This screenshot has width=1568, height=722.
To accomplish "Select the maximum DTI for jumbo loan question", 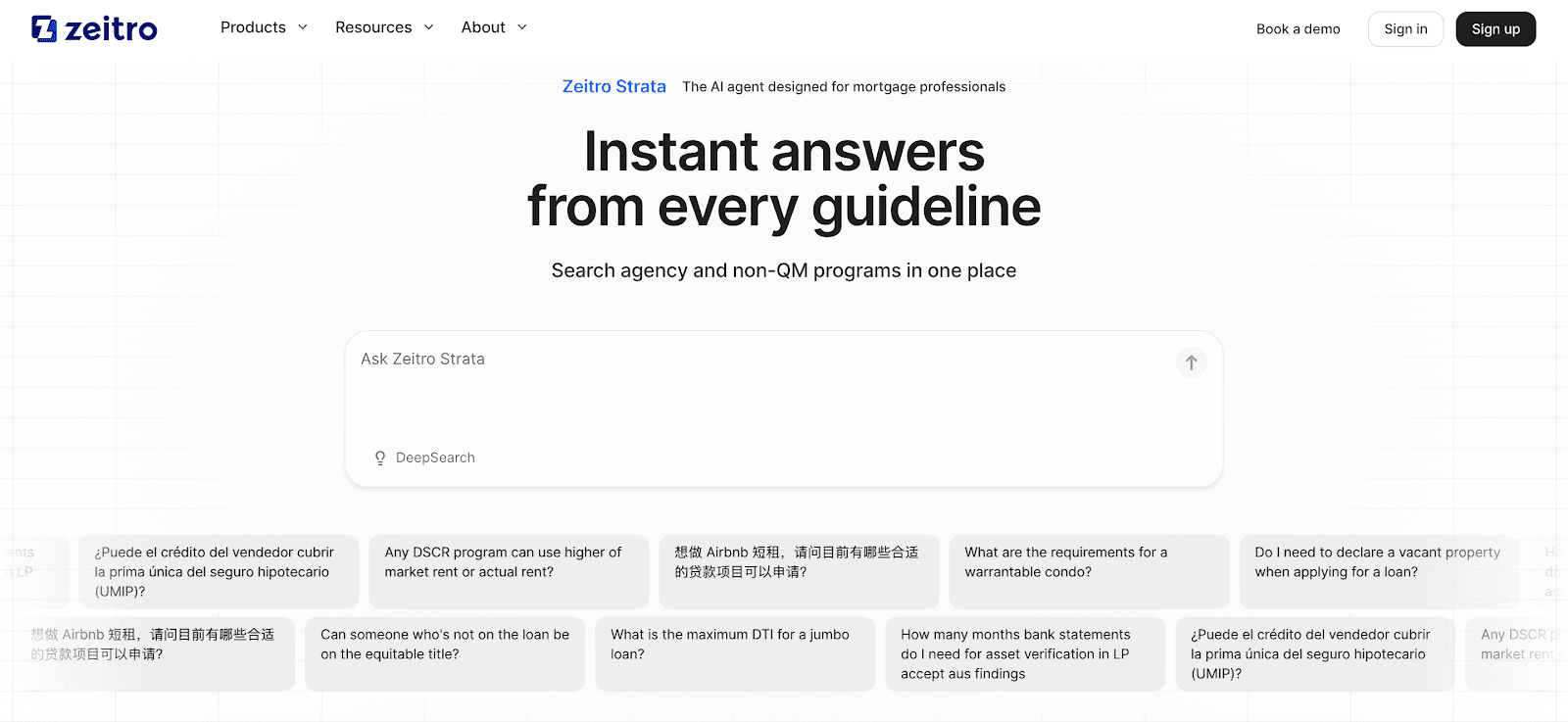I will point(735,654).
